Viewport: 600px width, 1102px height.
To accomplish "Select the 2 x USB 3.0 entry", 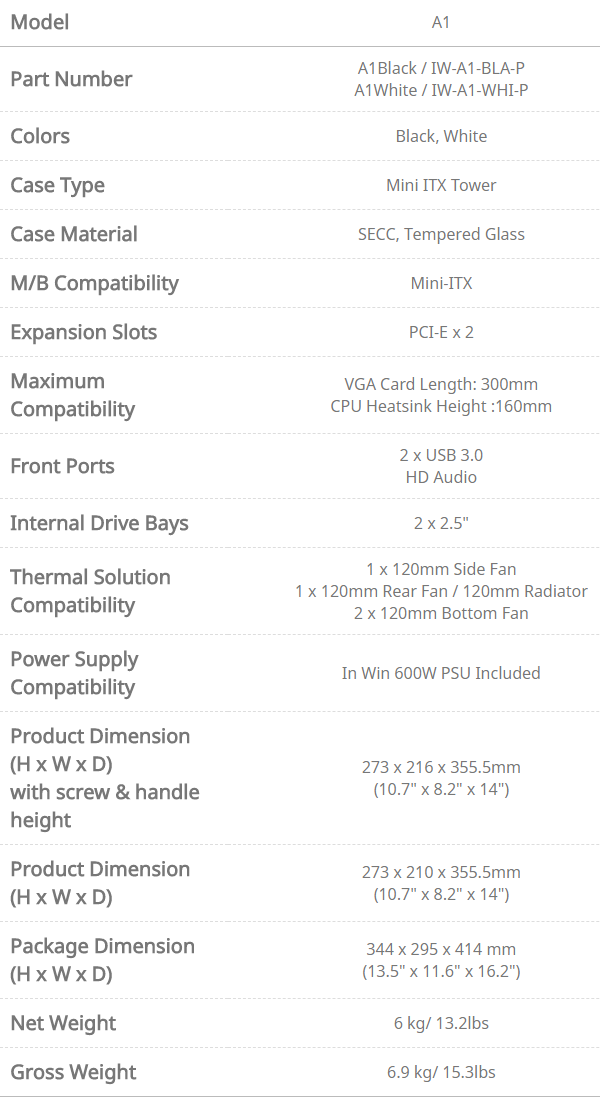I will [441, 455].
